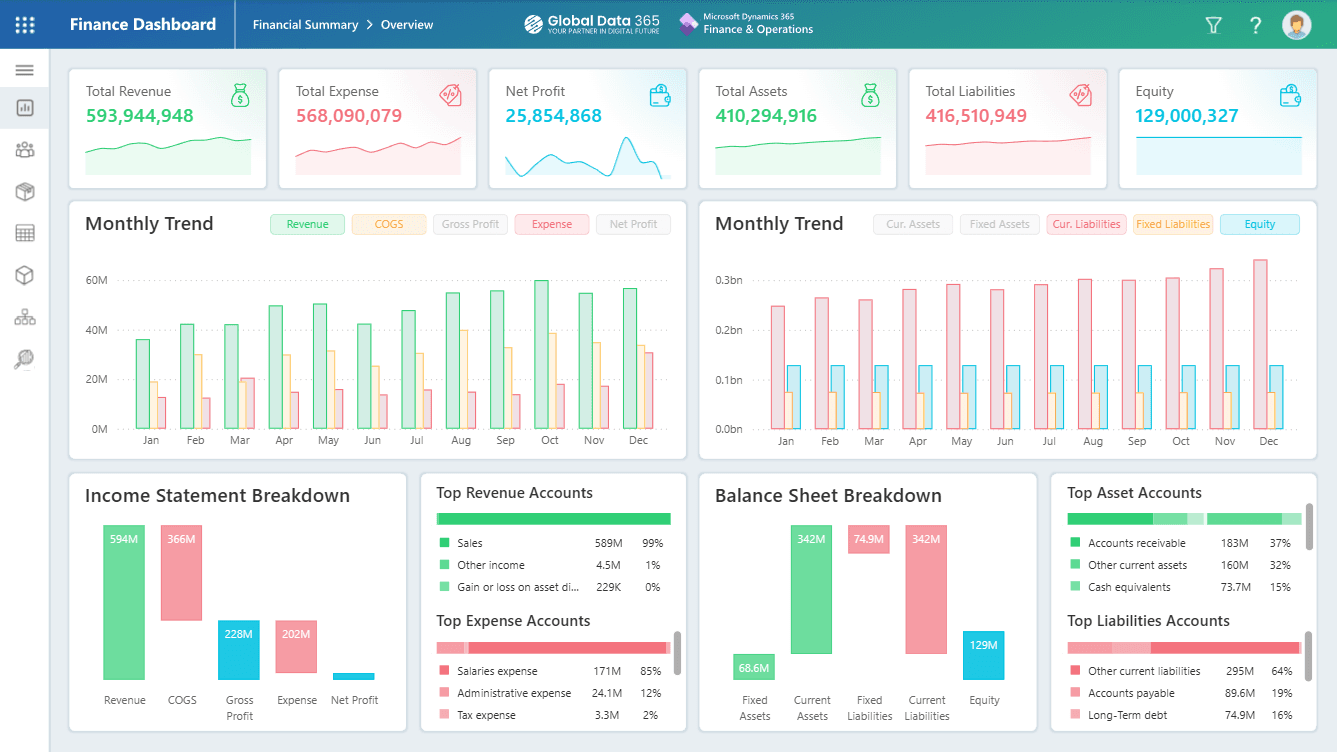Click the Top Revenue Accounts green bar
Viewport: 1337px width, 752px height.
pos(554,519)
